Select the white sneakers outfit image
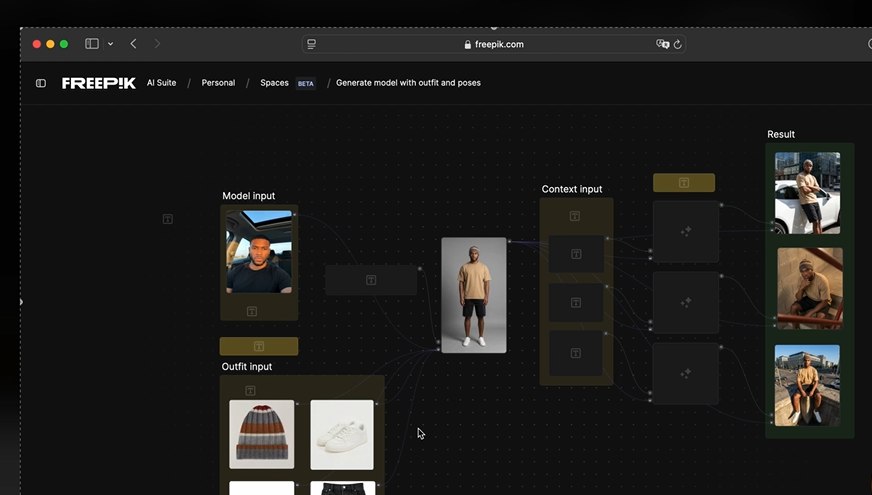The width and height of the screenshot is (872, 495). coord(342,434)
